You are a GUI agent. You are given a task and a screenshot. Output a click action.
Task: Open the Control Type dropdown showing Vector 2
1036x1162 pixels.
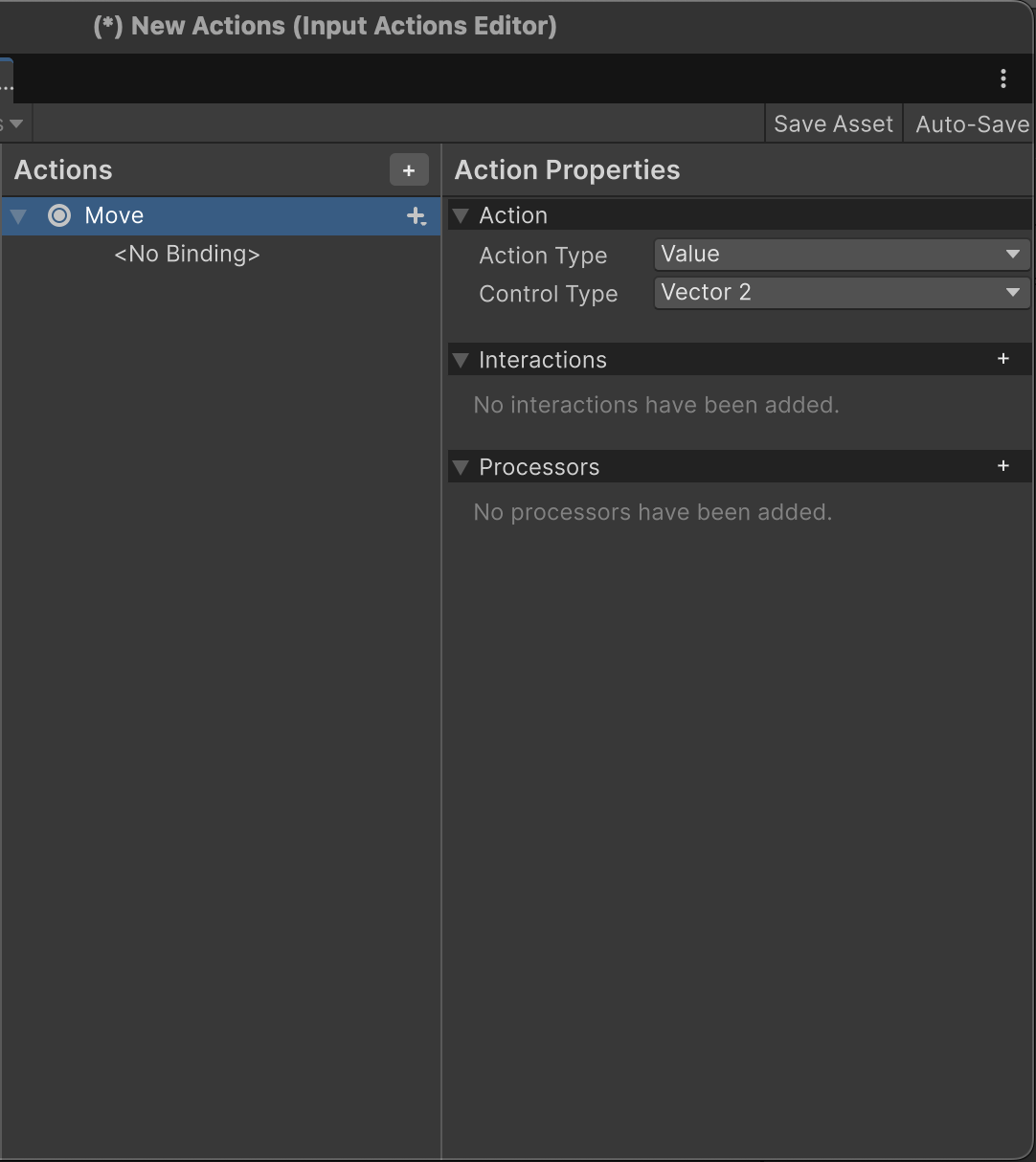click(841, 293)
